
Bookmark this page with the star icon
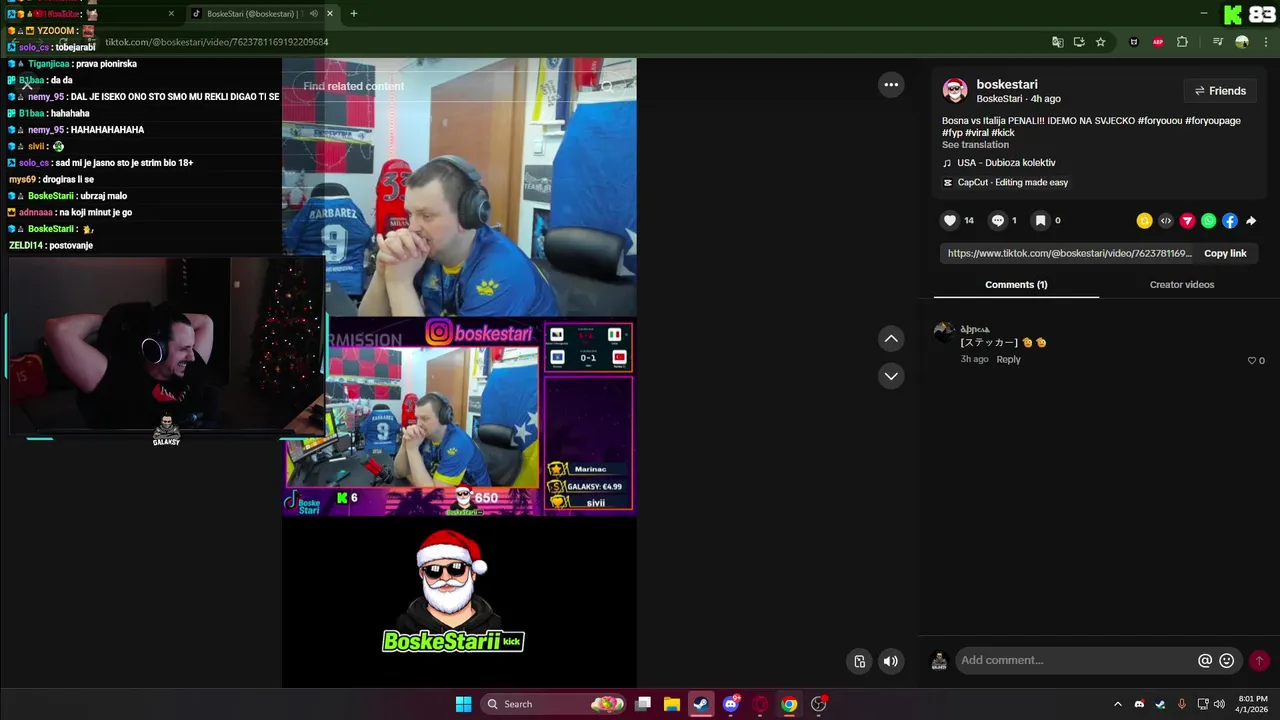(x=1101, y=42)
